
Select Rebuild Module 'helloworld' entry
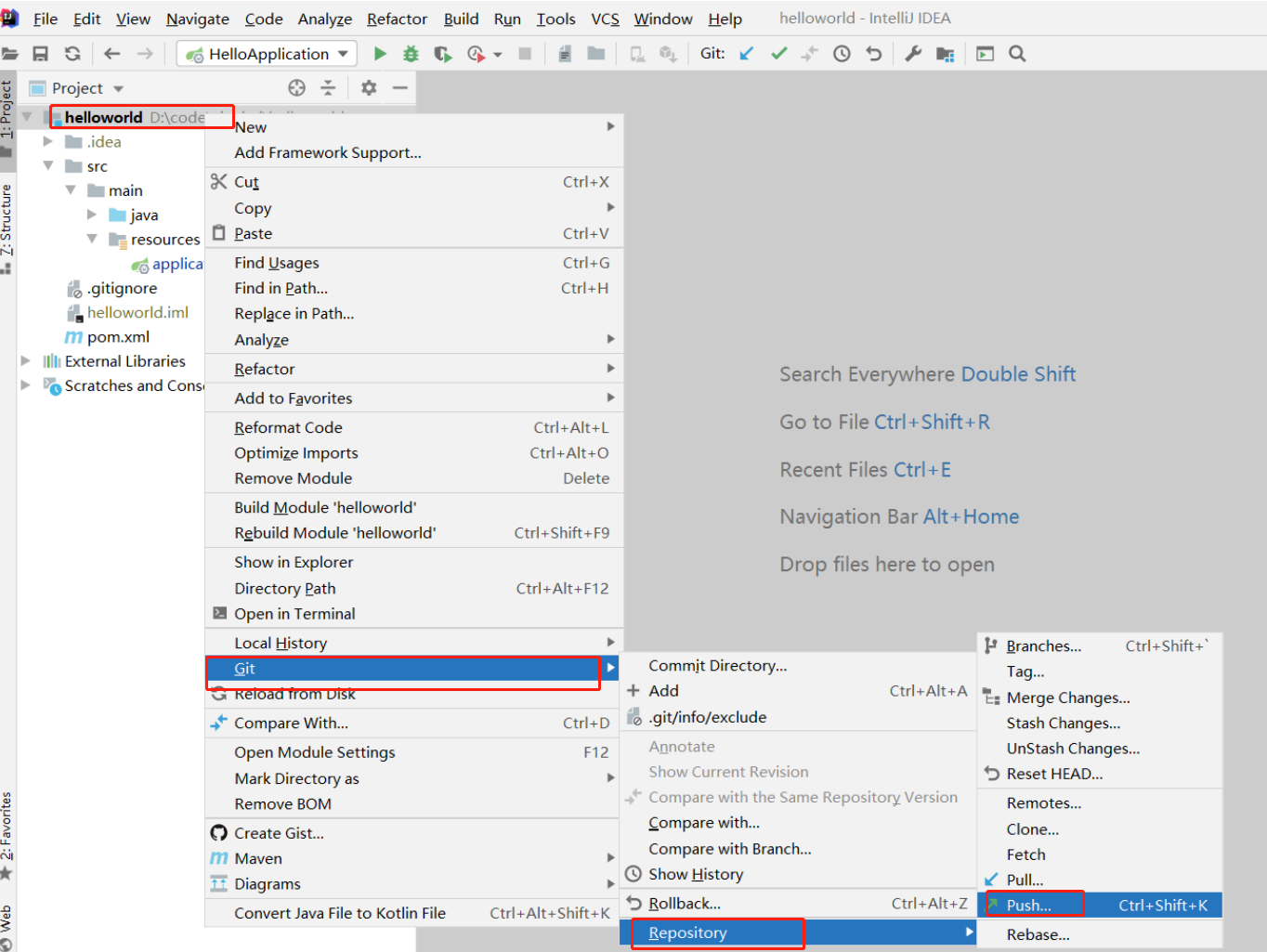[x=413, y=533]
